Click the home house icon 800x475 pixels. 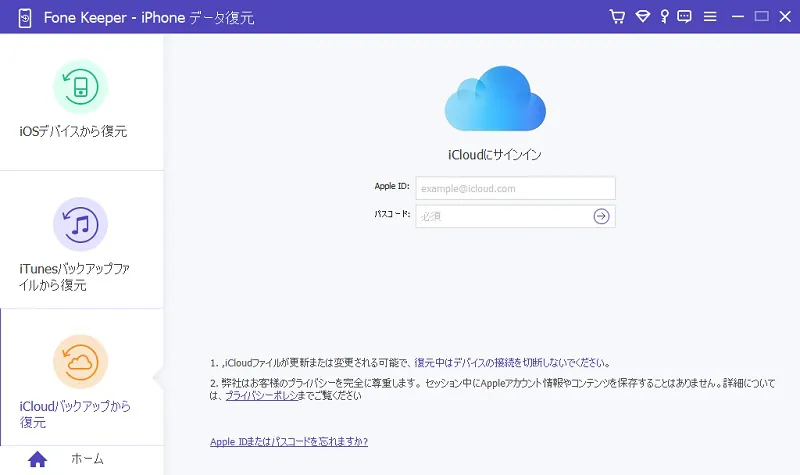click(37, 459)
